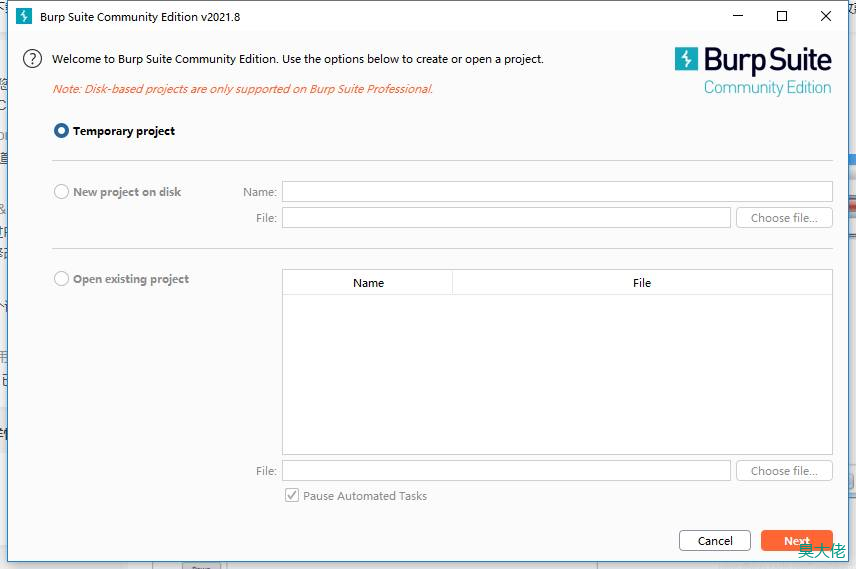Click the disk-based projects note text
The width and height of the screenshot is (856, 569).
click(243, 89)
